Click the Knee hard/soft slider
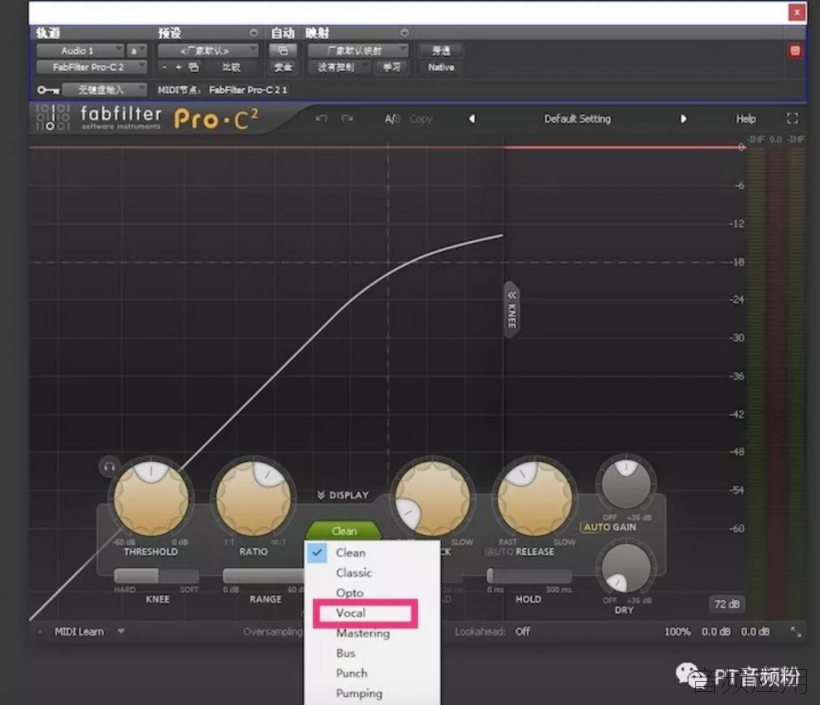The image size is (820, 705). (x=156, y=575)
